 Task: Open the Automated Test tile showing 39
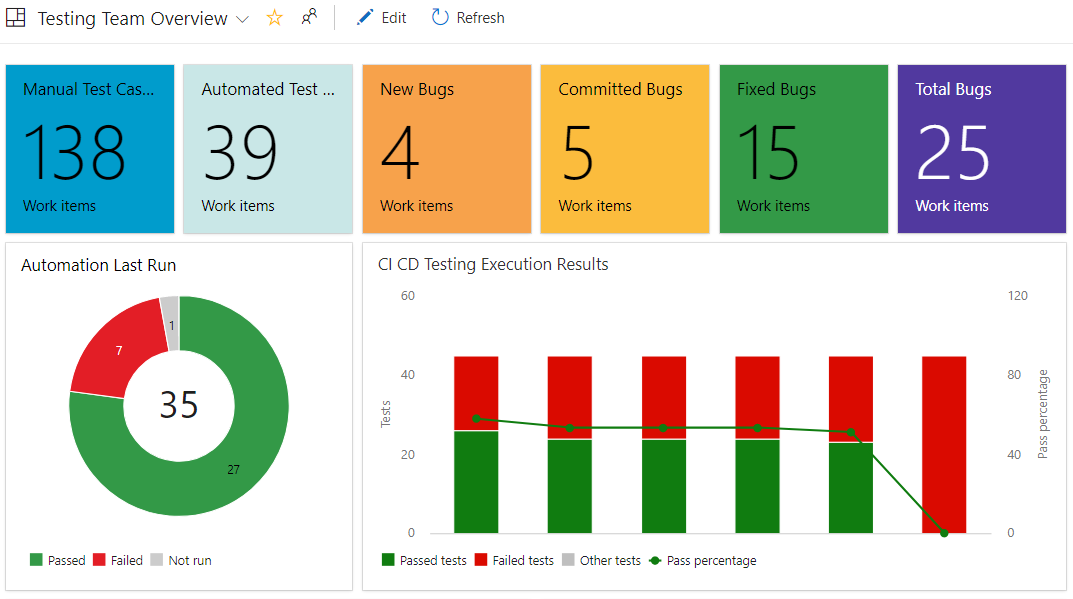click(268, 149)
